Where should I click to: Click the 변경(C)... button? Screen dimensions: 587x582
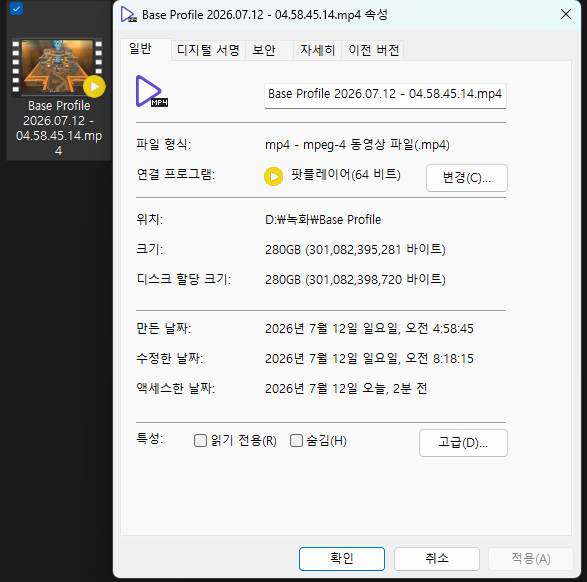[466, 178]
